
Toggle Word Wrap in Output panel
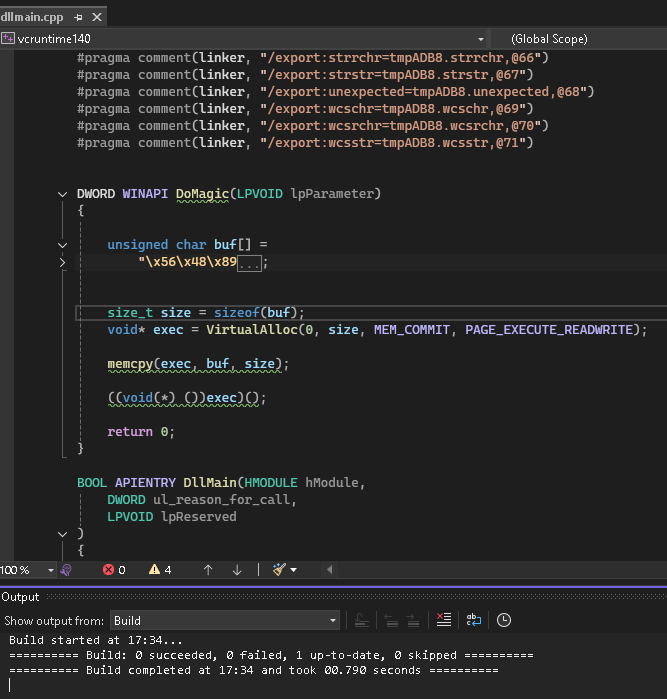(473, 620)
